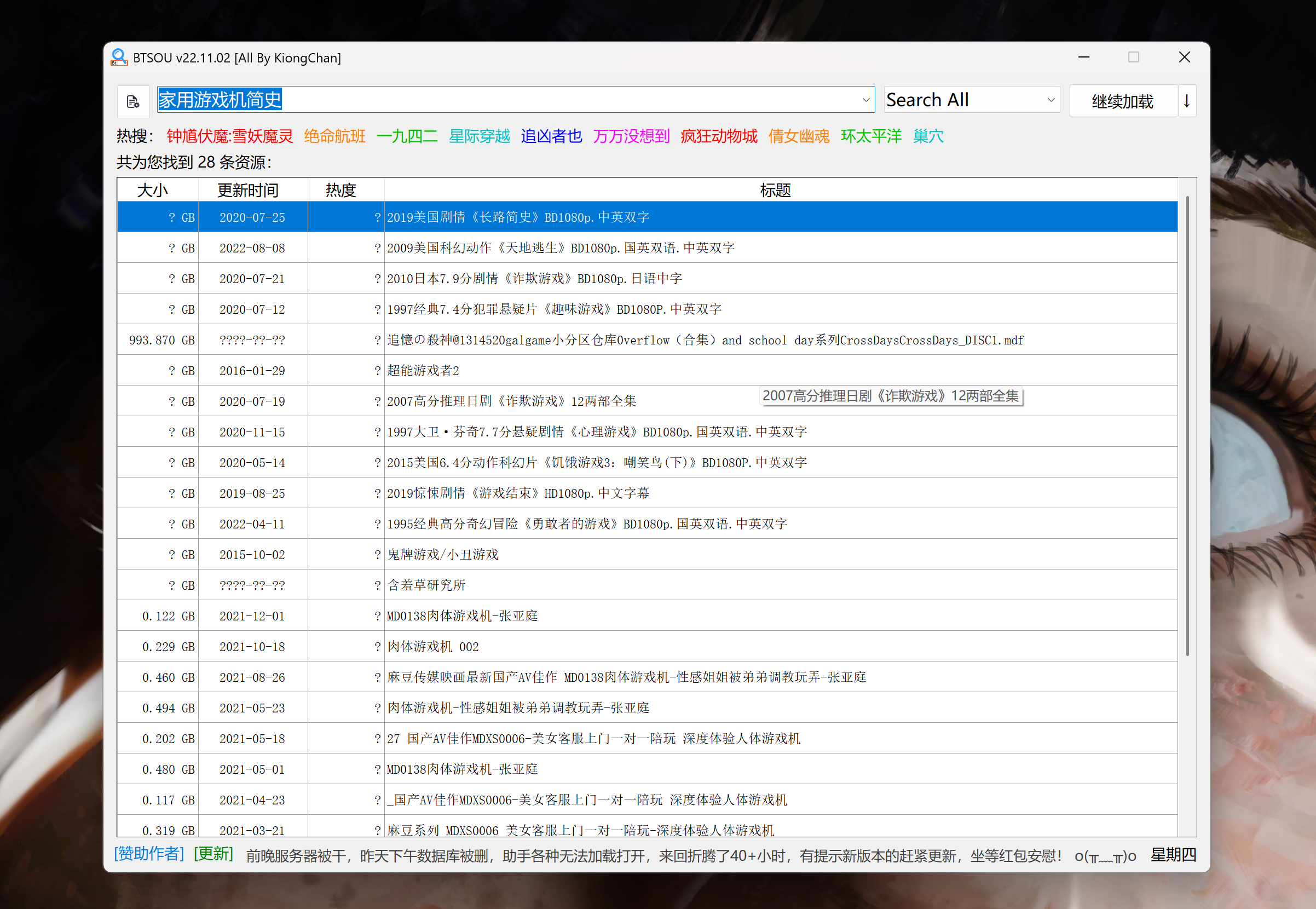Select hot search 巢穴
Viewport: 1316px width, 909px height.
coord(928,136)
